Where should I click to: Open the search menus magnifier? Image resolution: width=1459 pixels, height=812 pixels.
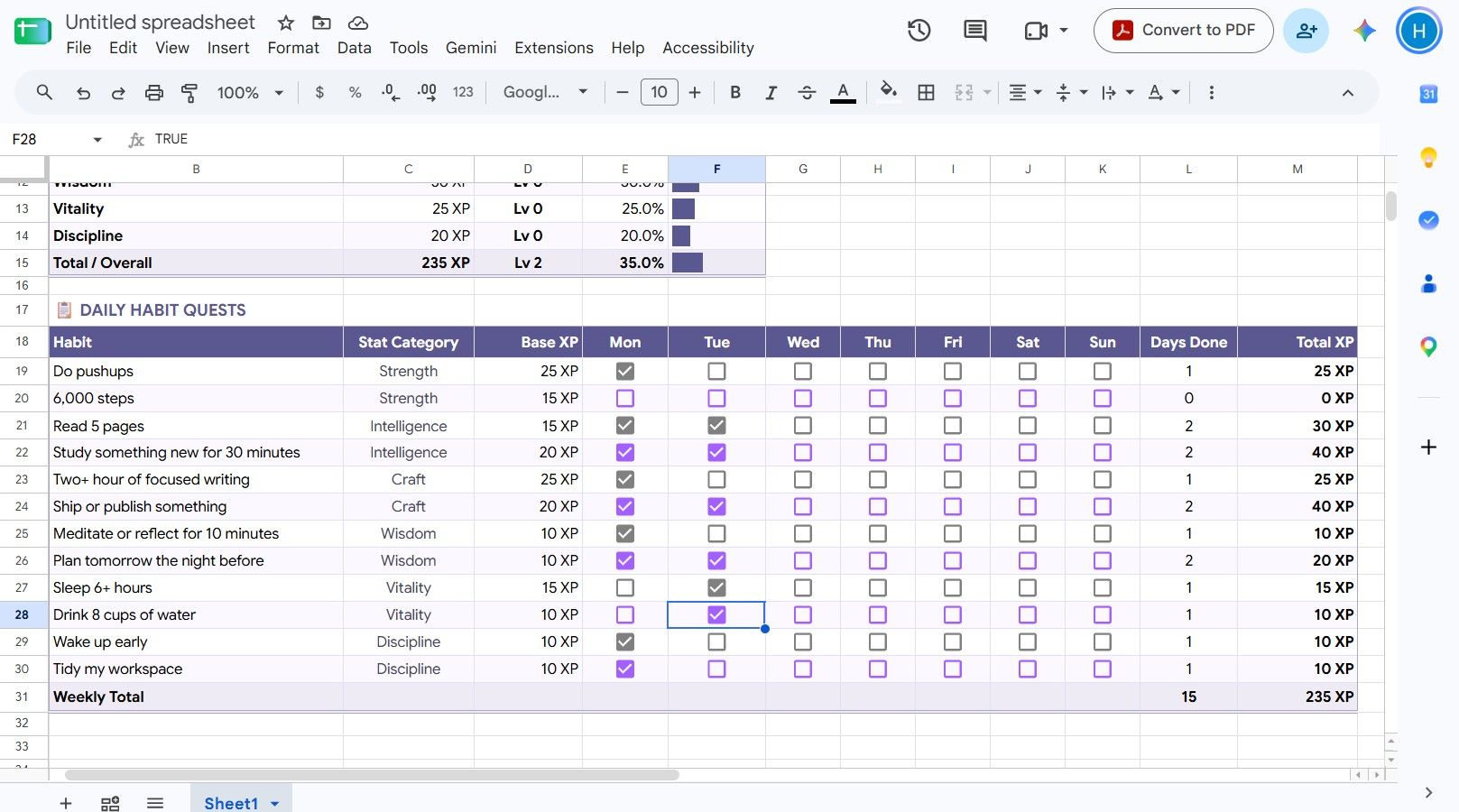click(x=44, y=92)
